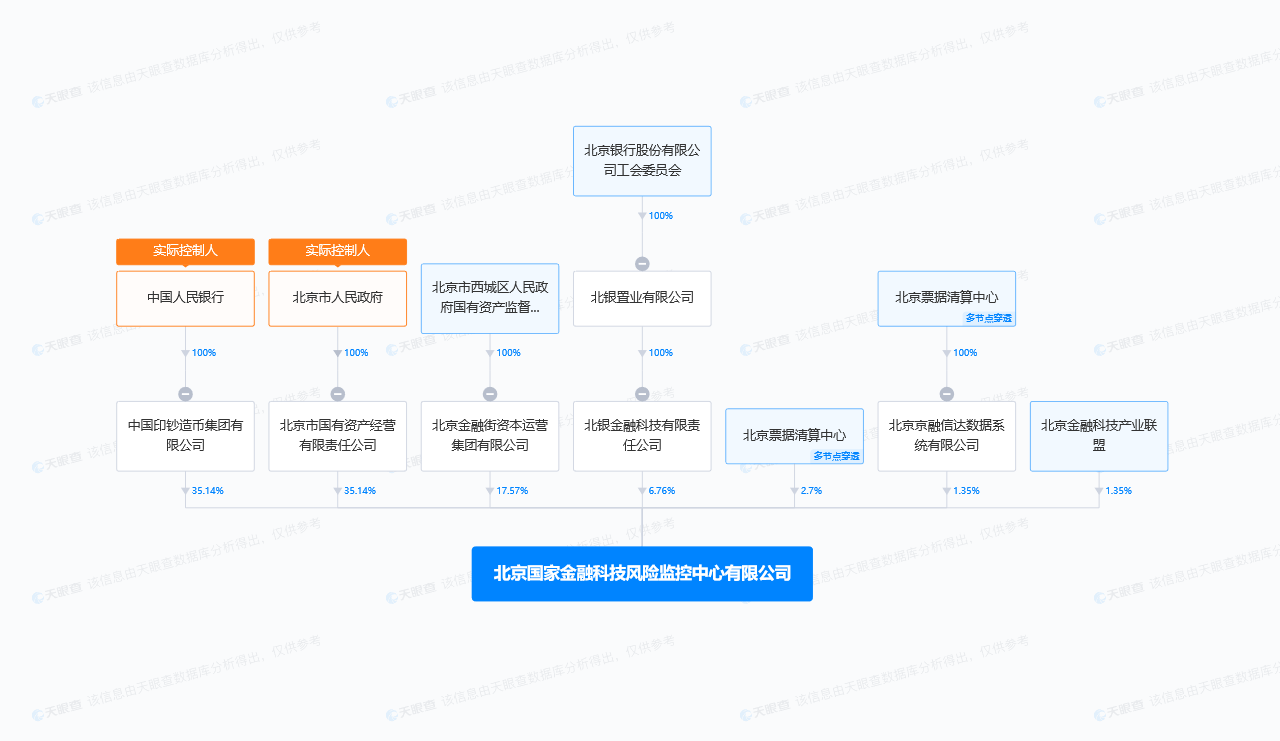The image size is (1280, 741).
Task: Click 1.35% under 北京京融信达数据系统
Action: coord(966,491)
